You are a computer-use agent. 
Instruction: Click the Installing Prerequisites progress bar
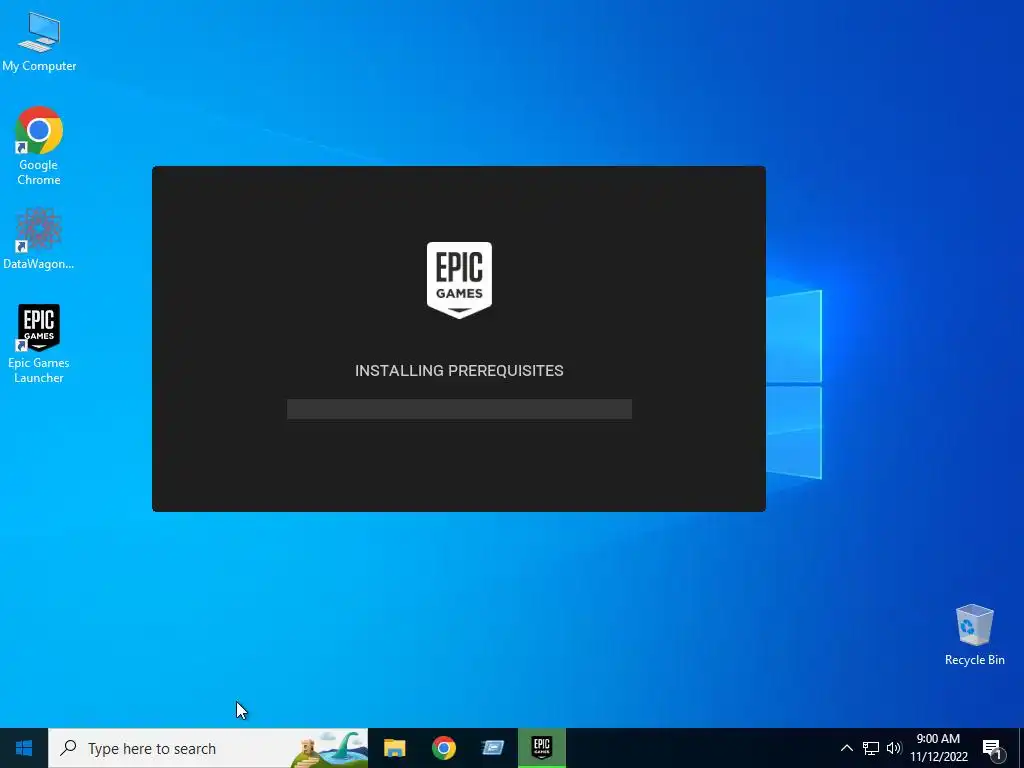459,409
